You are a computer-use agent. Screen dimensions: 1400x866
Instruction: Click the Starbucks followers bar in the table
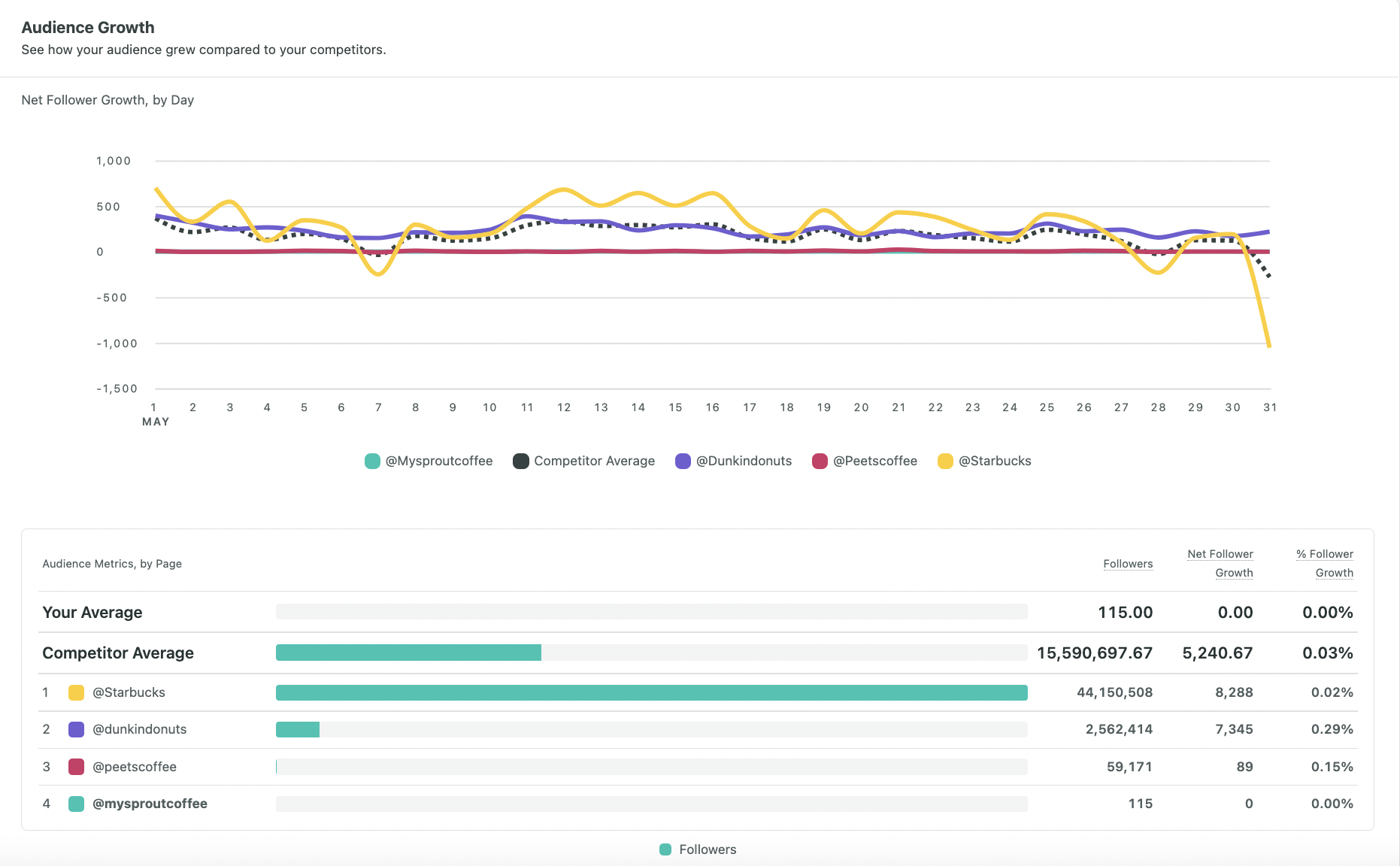(651, 692)
